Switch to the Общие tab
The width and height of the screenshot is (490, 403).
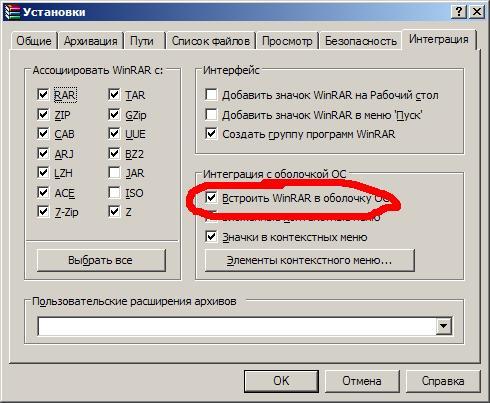coord(34,41)
